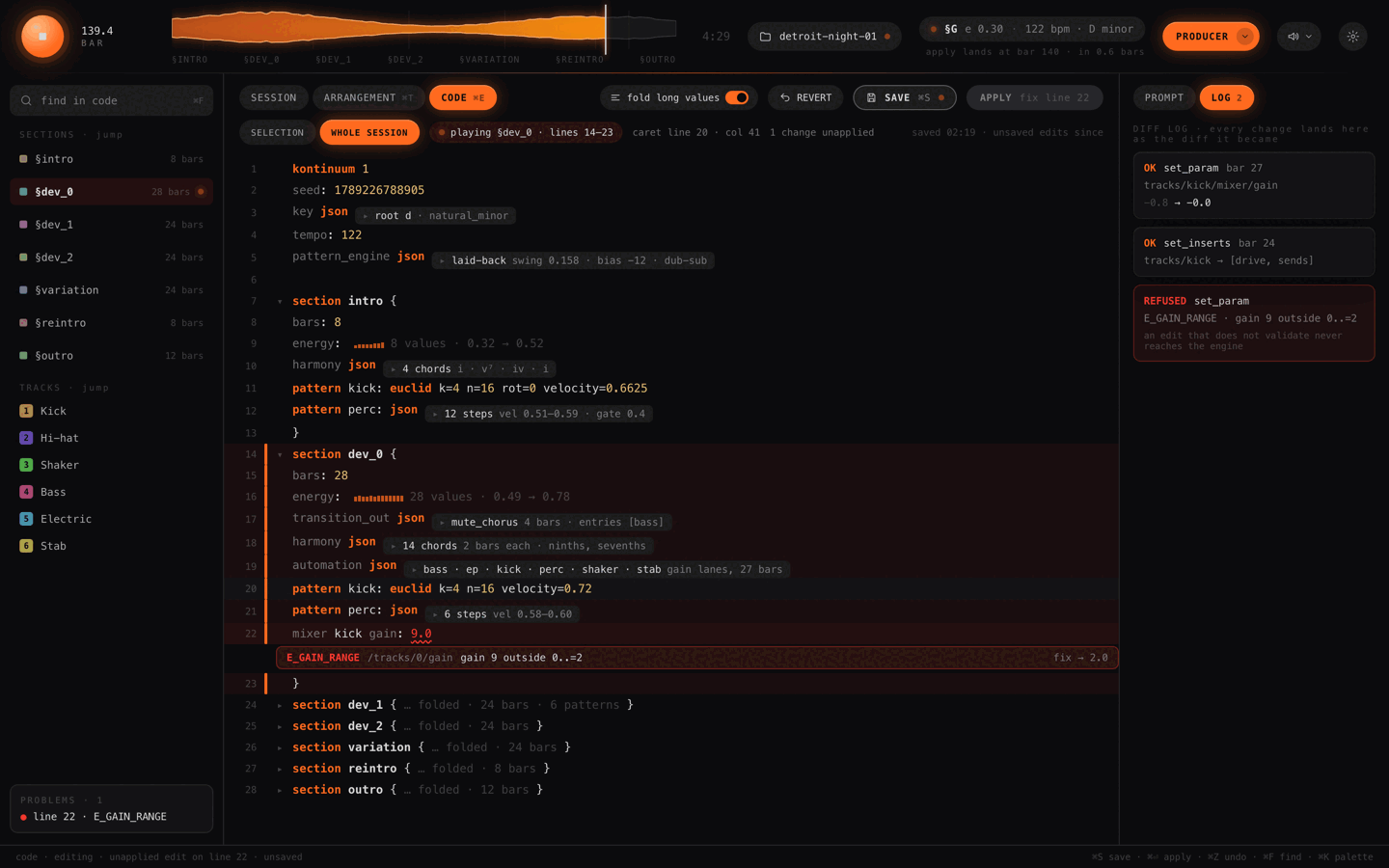The height and width of the screenshot is (868, 1389).
Task: Jump to Electric track badge 5
Action: click(26, 519)
